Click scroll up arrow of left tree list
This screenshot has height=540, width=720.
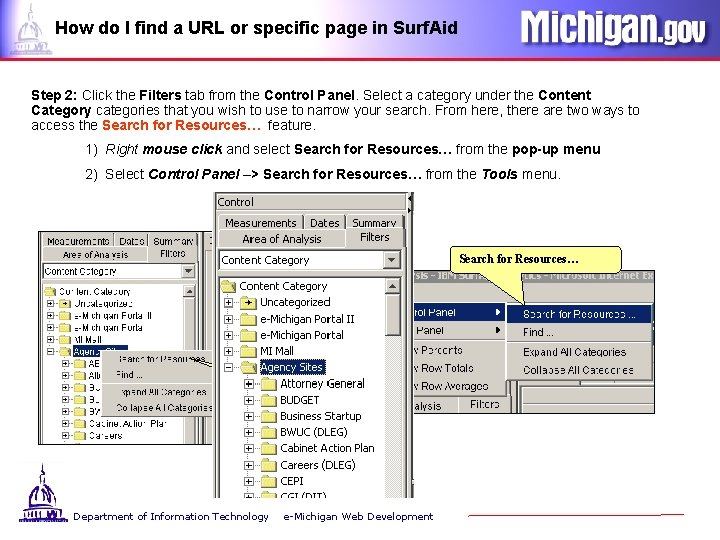point(189,291)
